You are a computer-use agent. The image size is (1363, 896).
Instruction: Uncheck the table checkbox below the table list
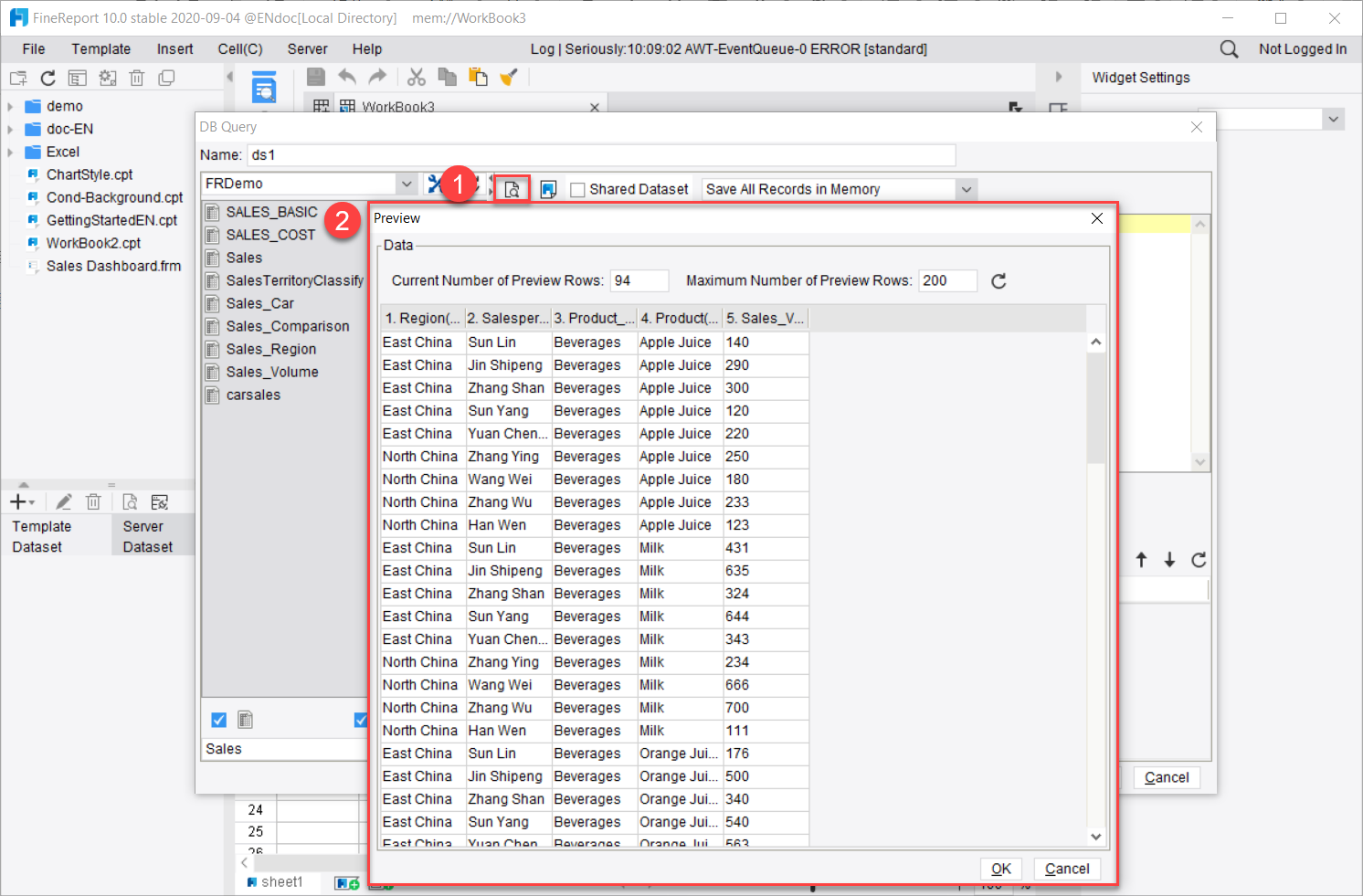tap(218, 720)
